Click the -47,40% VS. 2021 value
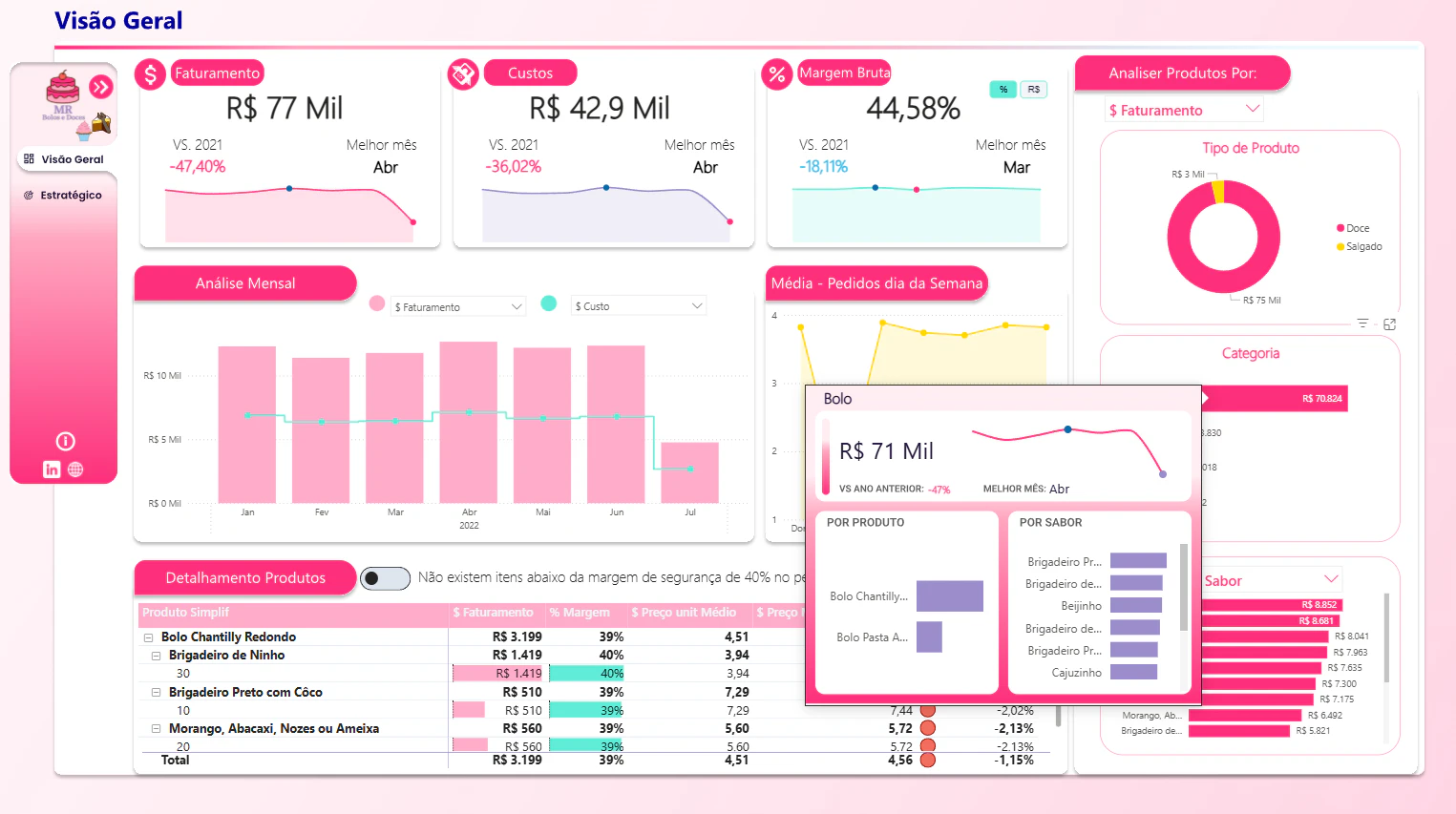The image size is (1456, 814). click(x=198, y=167)
